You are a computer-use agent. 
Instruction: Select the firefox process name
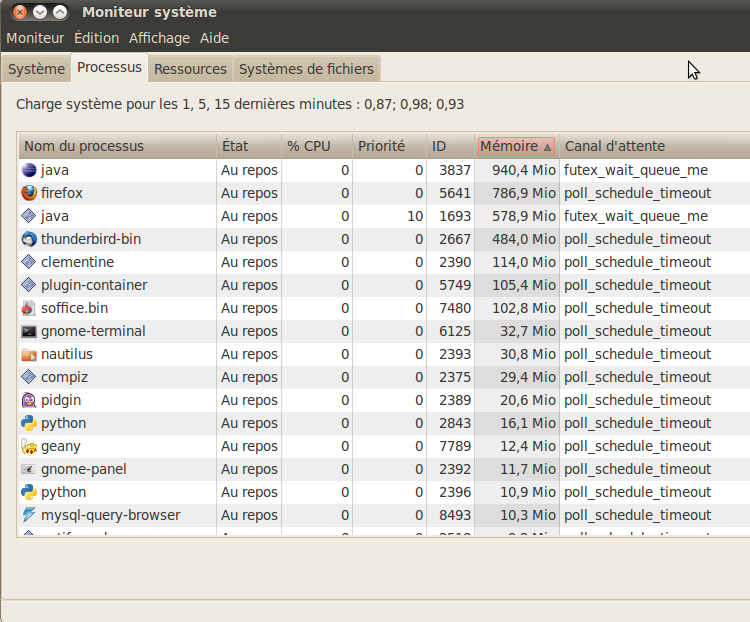[x=62, y=193]
